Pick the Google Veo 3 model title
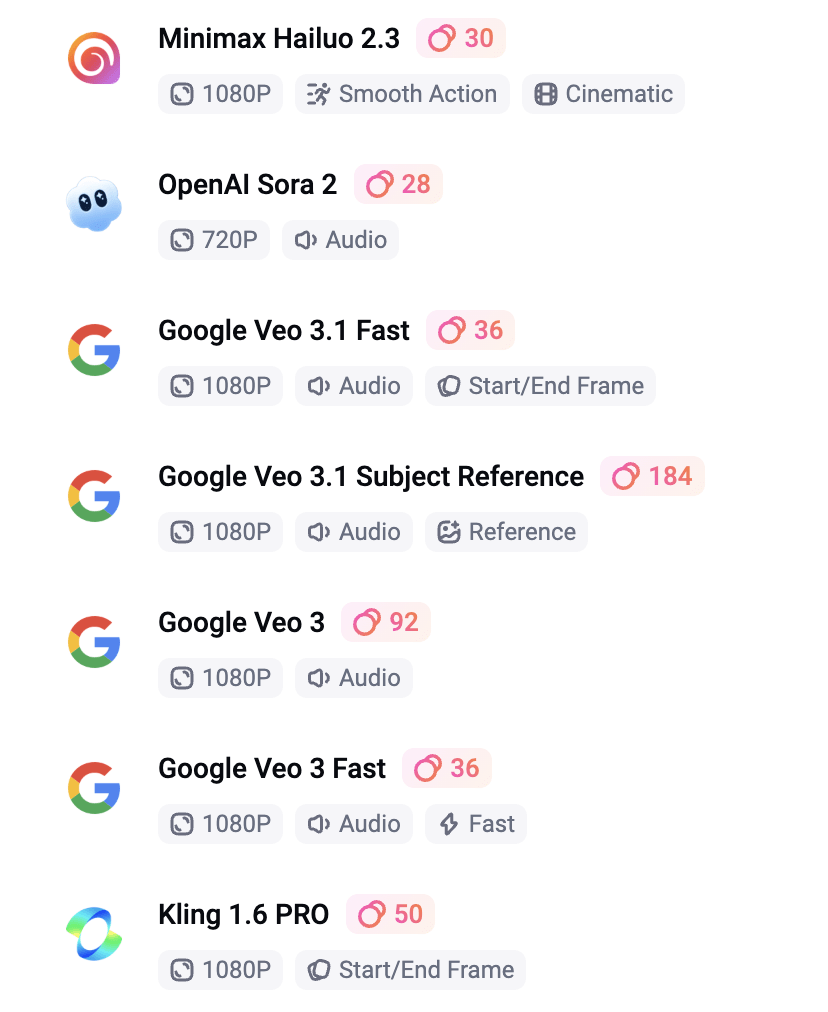This screenshot has width=828, height=1012. 242,623
